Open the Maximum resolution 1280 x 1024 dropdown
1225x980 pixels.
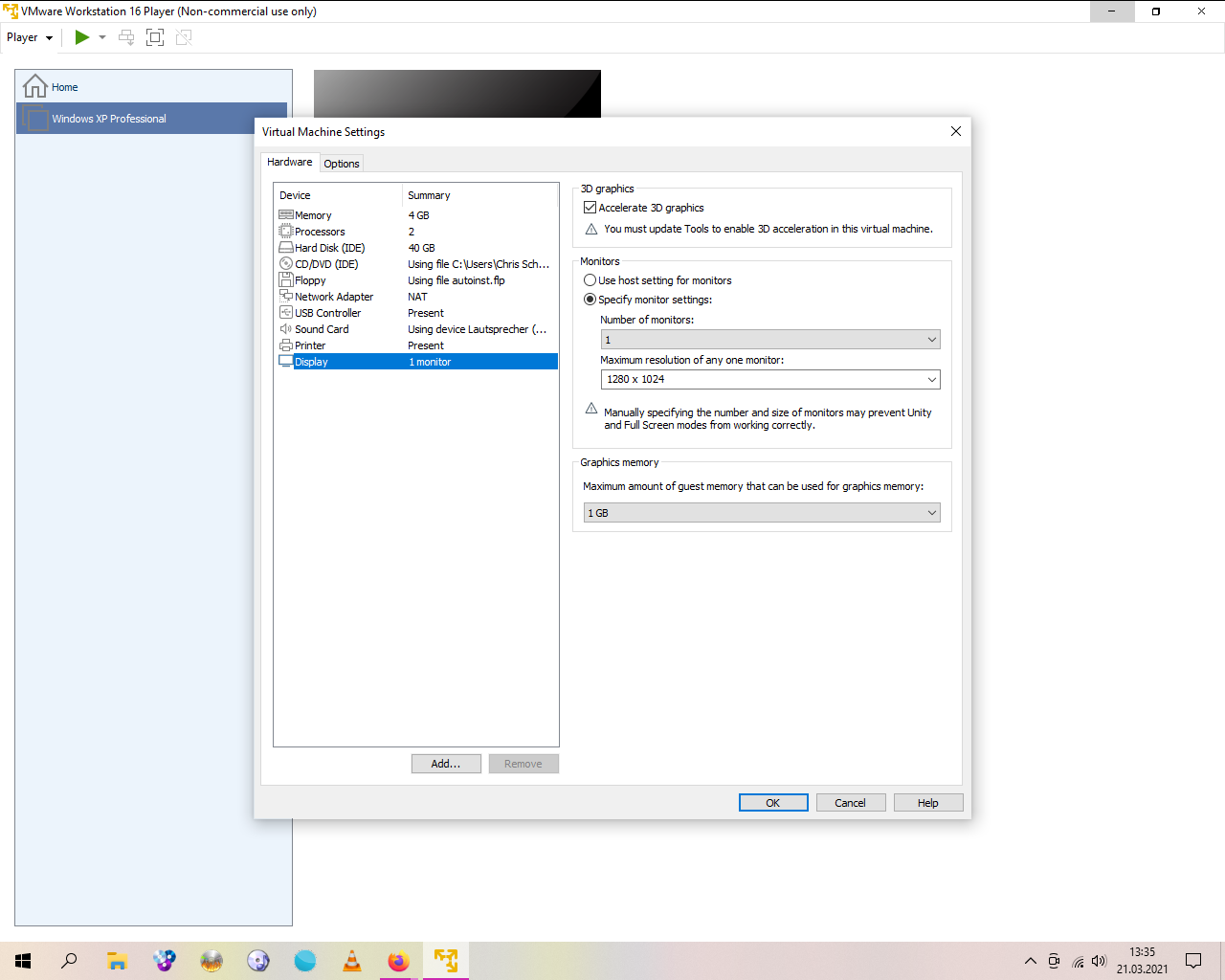(x=770, y=380)
